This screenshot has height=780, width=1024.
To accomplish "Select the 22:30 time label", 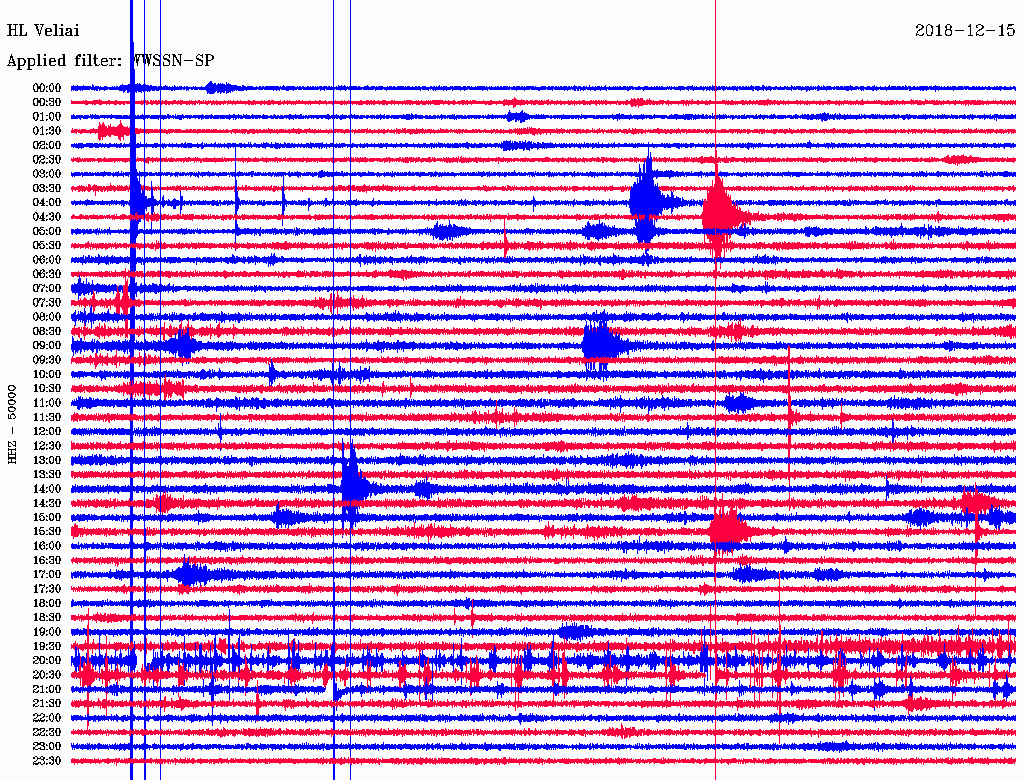I will pos(47,732).
